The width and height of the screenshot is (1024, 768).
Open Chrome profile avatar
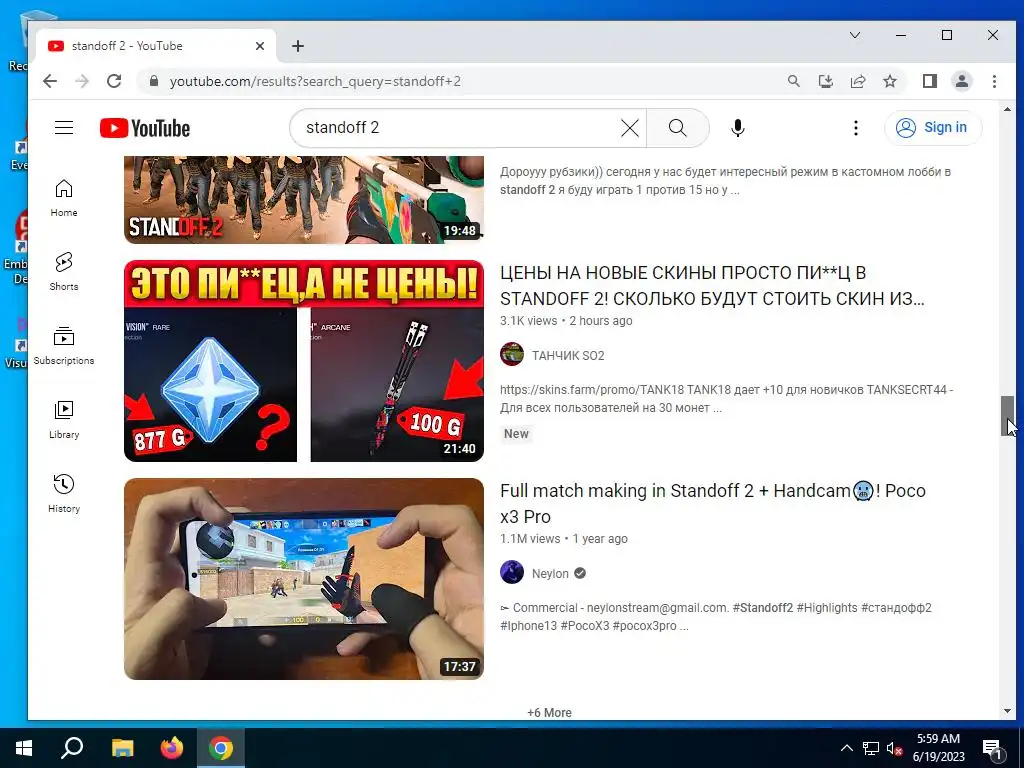tap(961, 81)
